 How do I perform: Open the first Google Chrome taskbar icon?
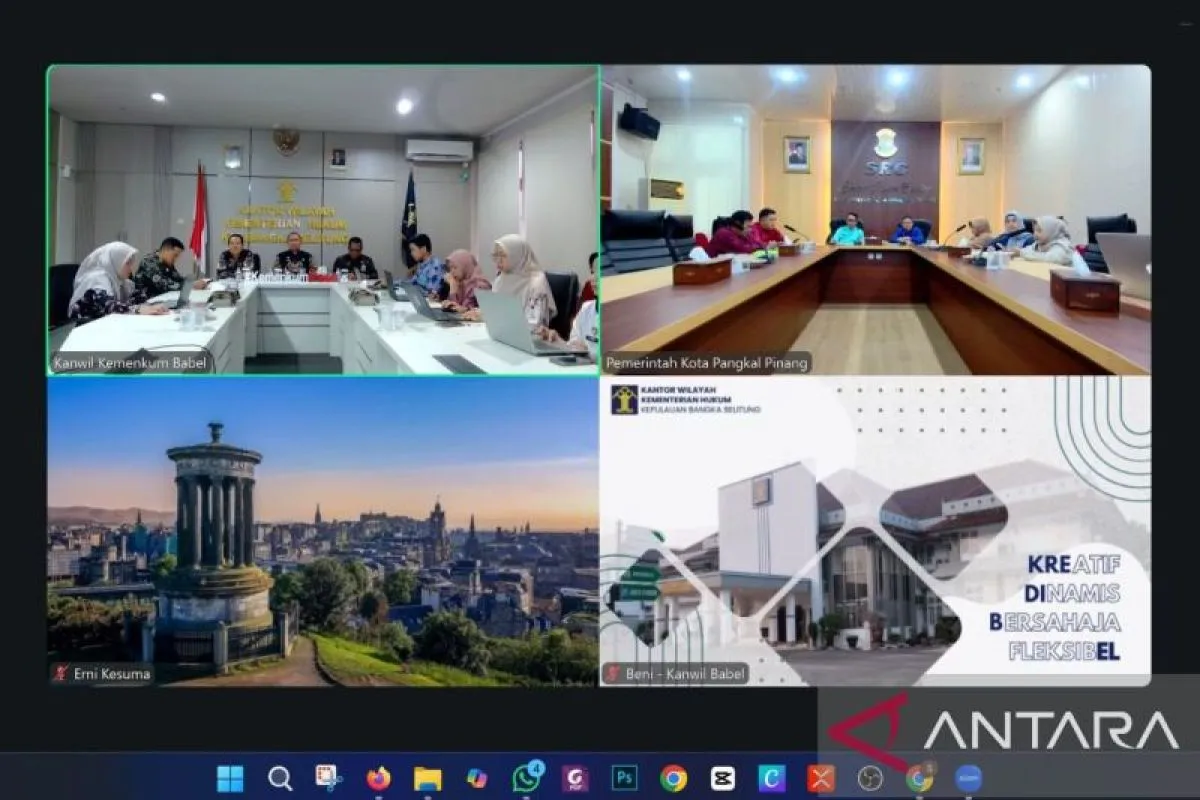[x=673, y=778]
